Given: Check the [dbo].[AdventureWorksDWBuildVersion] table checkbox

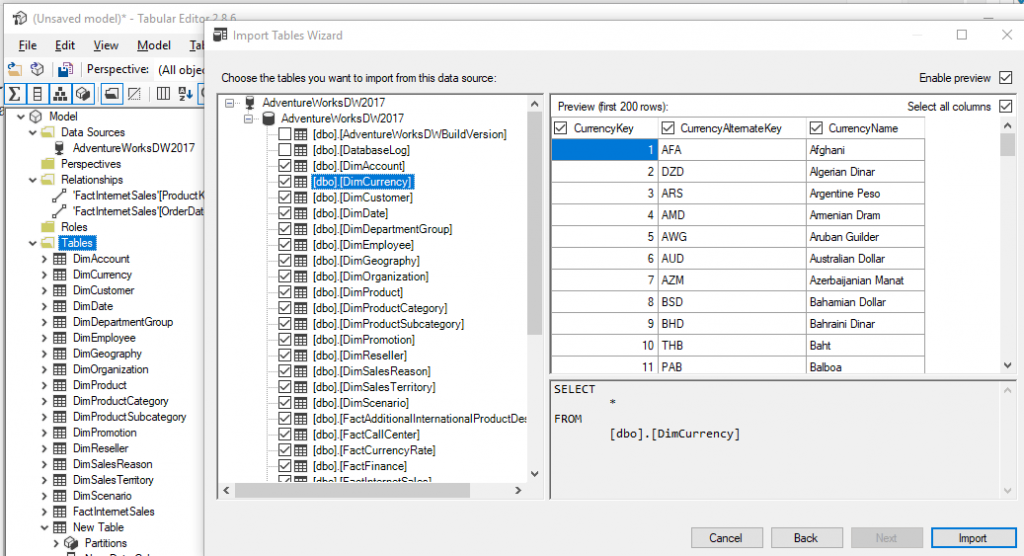Looking at the screenshot, I should pos(285,134).
